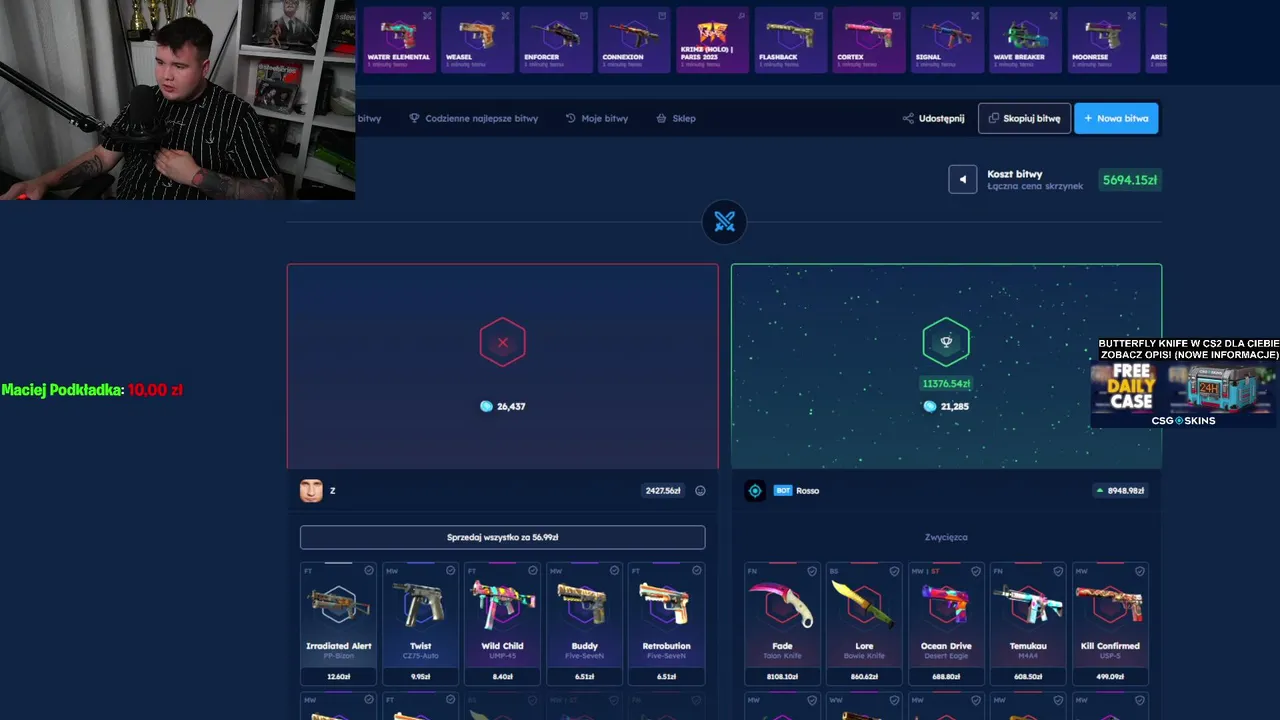Screen dimensions: 1280x720
Task: Click shield check on Lore knife card
Action: (894, 570)
